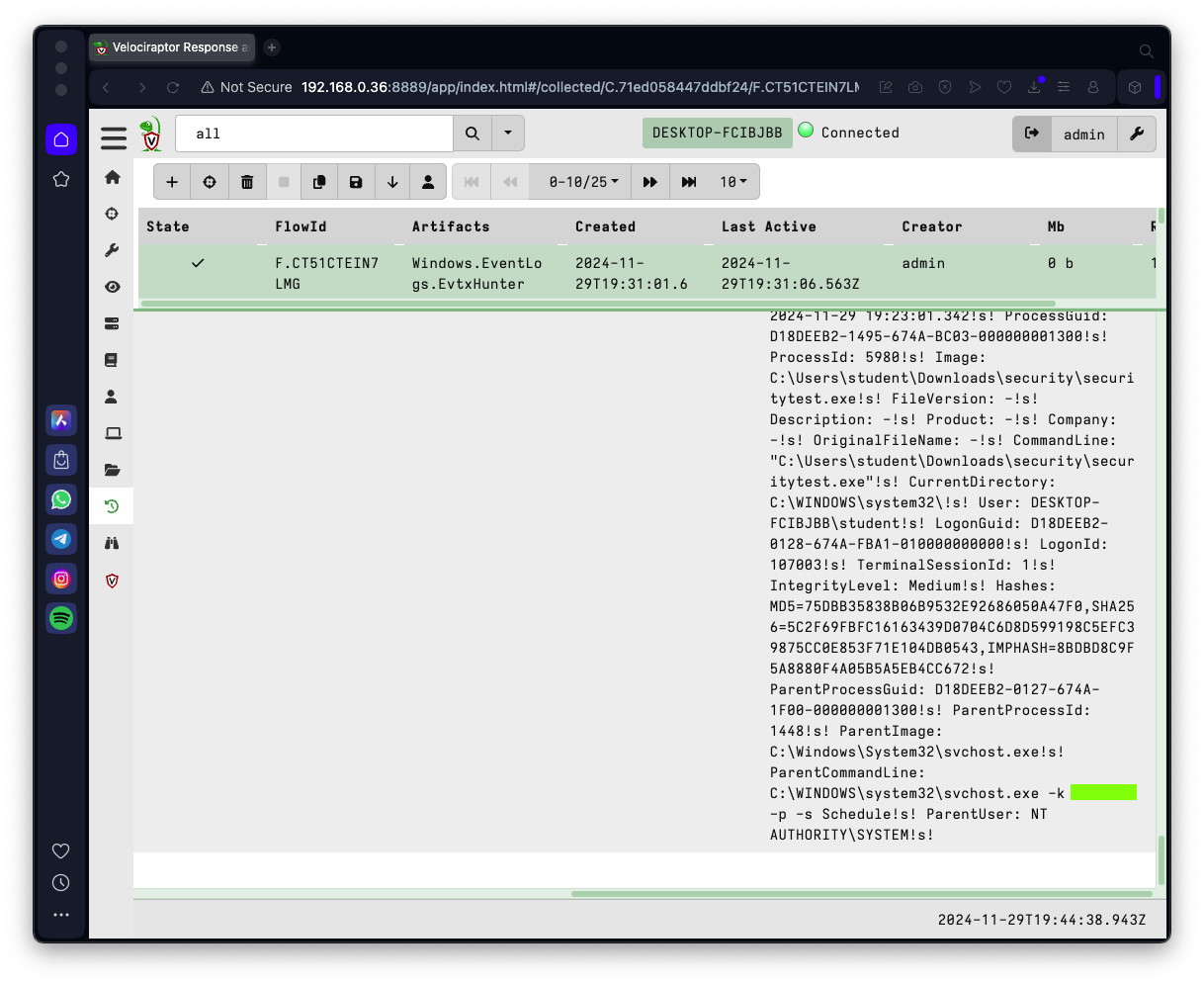Select the F.CT51CTEIN7LMG flow row
This screenshot has width=1204, height=984.
click(x=326, y=273)
